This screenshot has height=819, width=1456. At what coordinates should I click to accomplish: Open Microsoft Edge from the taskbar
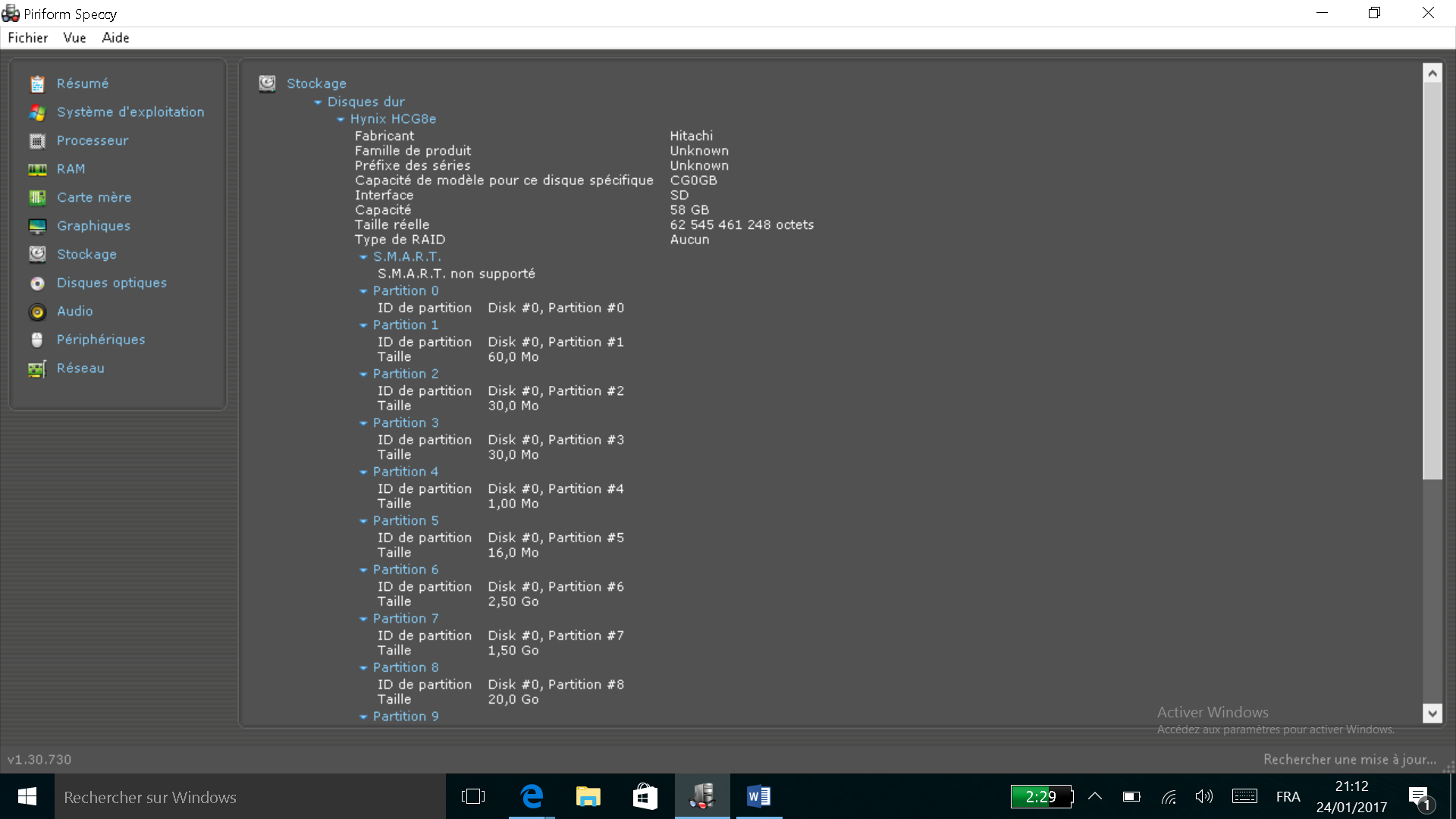[532, 796]
